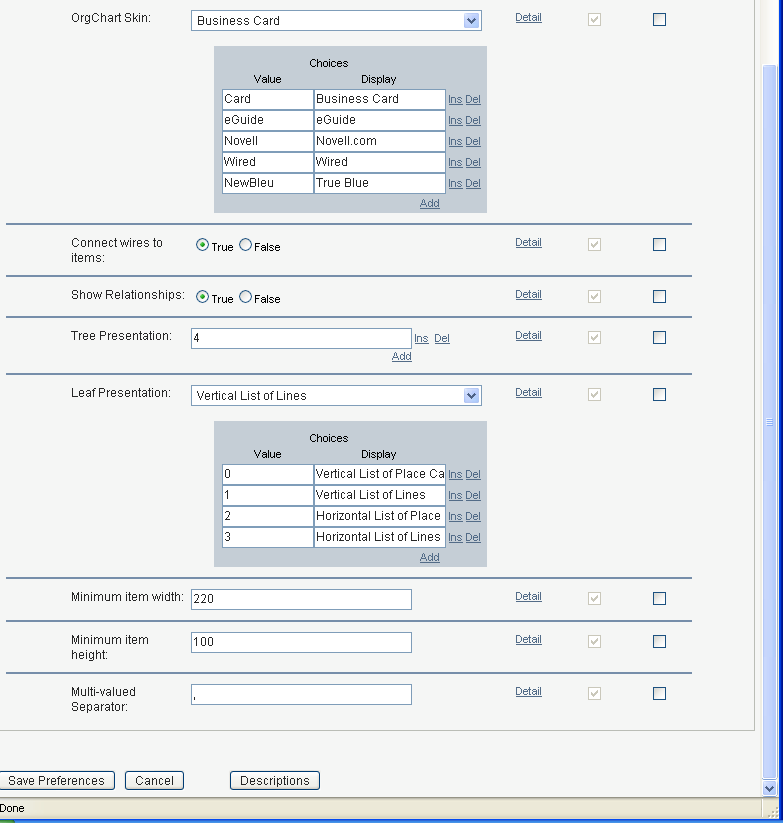This screenshot has width=783, height=823.
Task: Open Detail link for Minimum item height
Action: [x=528, y=640]
